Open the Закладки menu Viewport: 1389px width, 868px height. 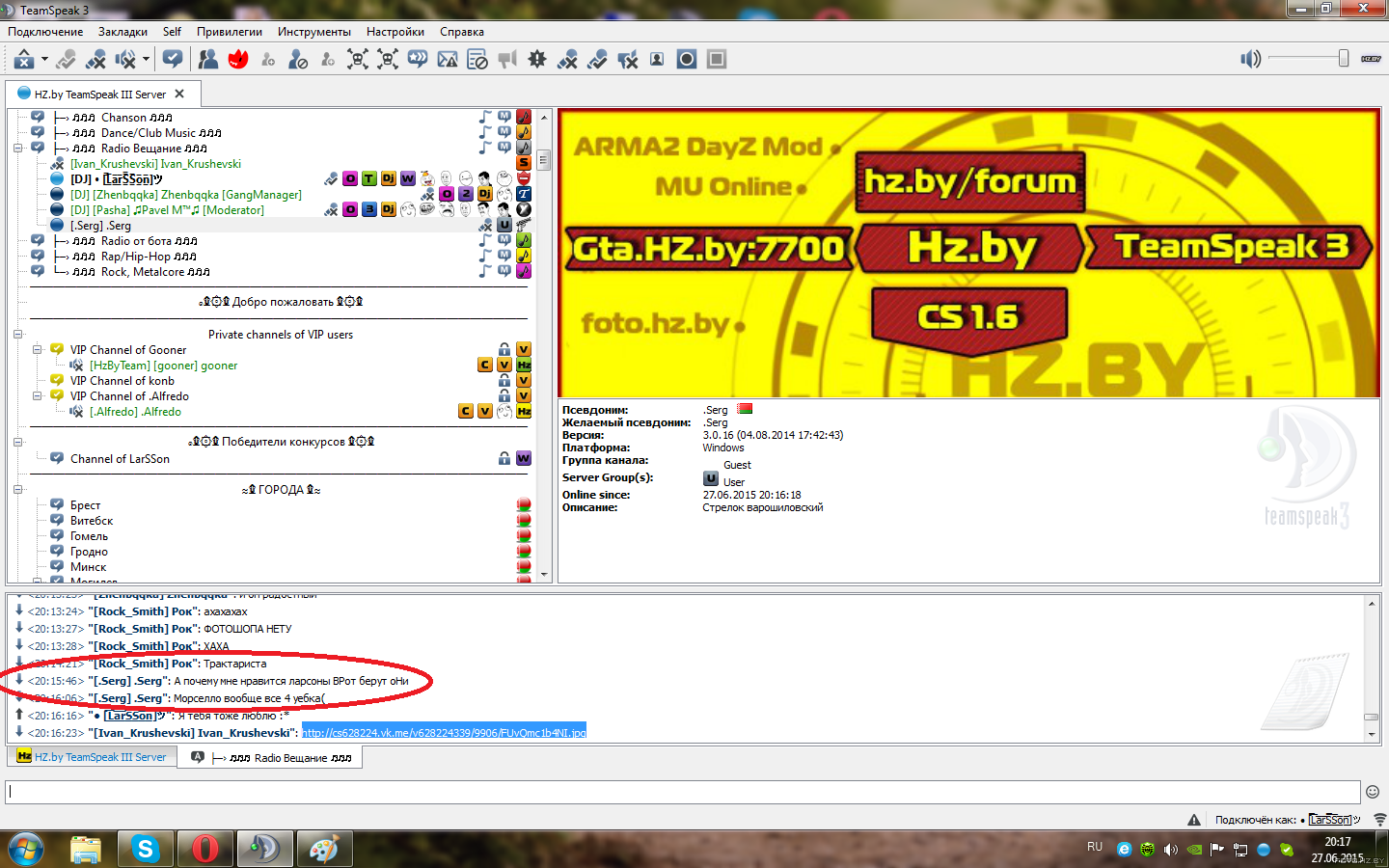tap(123, 32)
